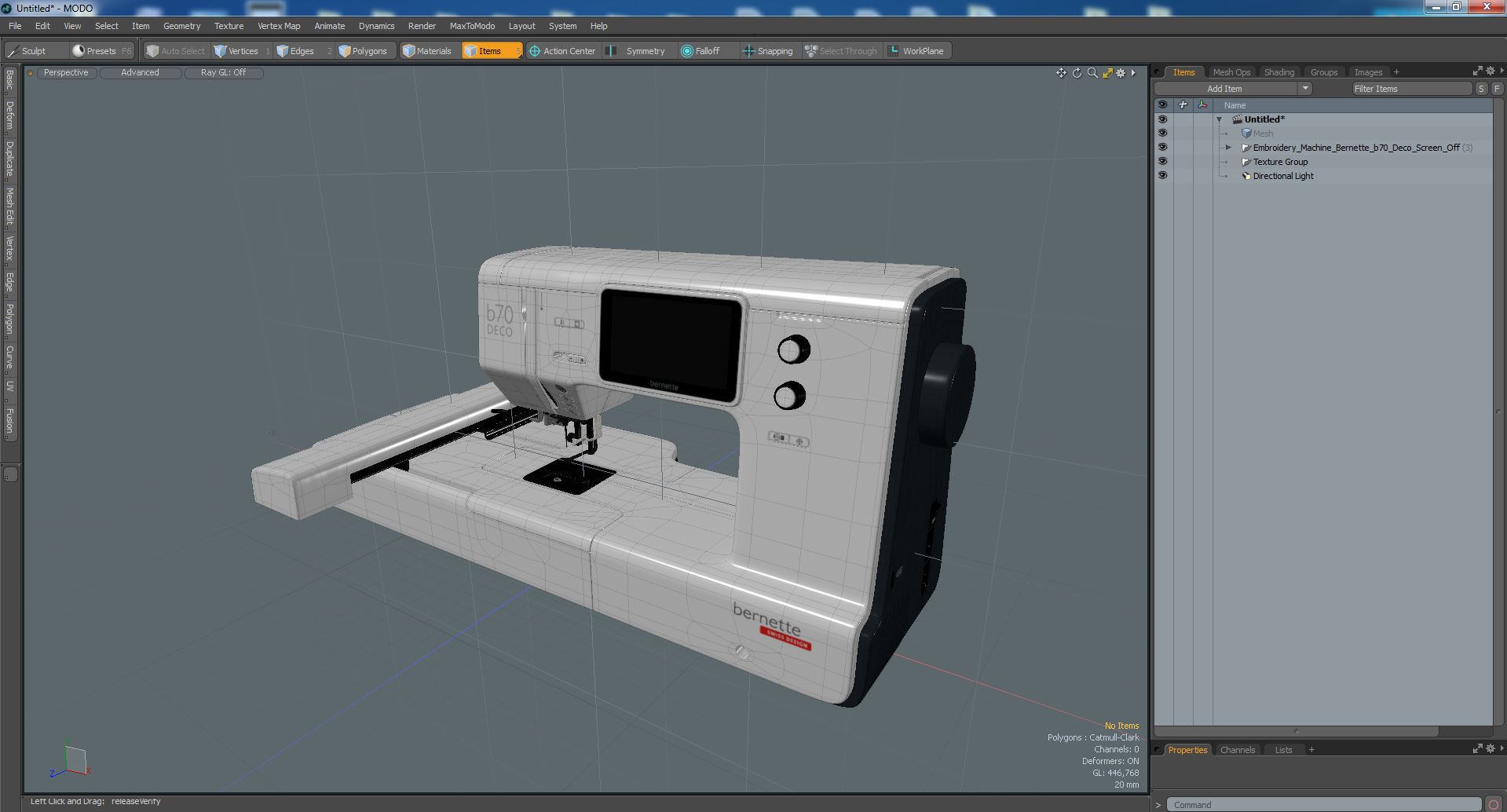Click the Command input field
1507x812 pixels.
1323,805
